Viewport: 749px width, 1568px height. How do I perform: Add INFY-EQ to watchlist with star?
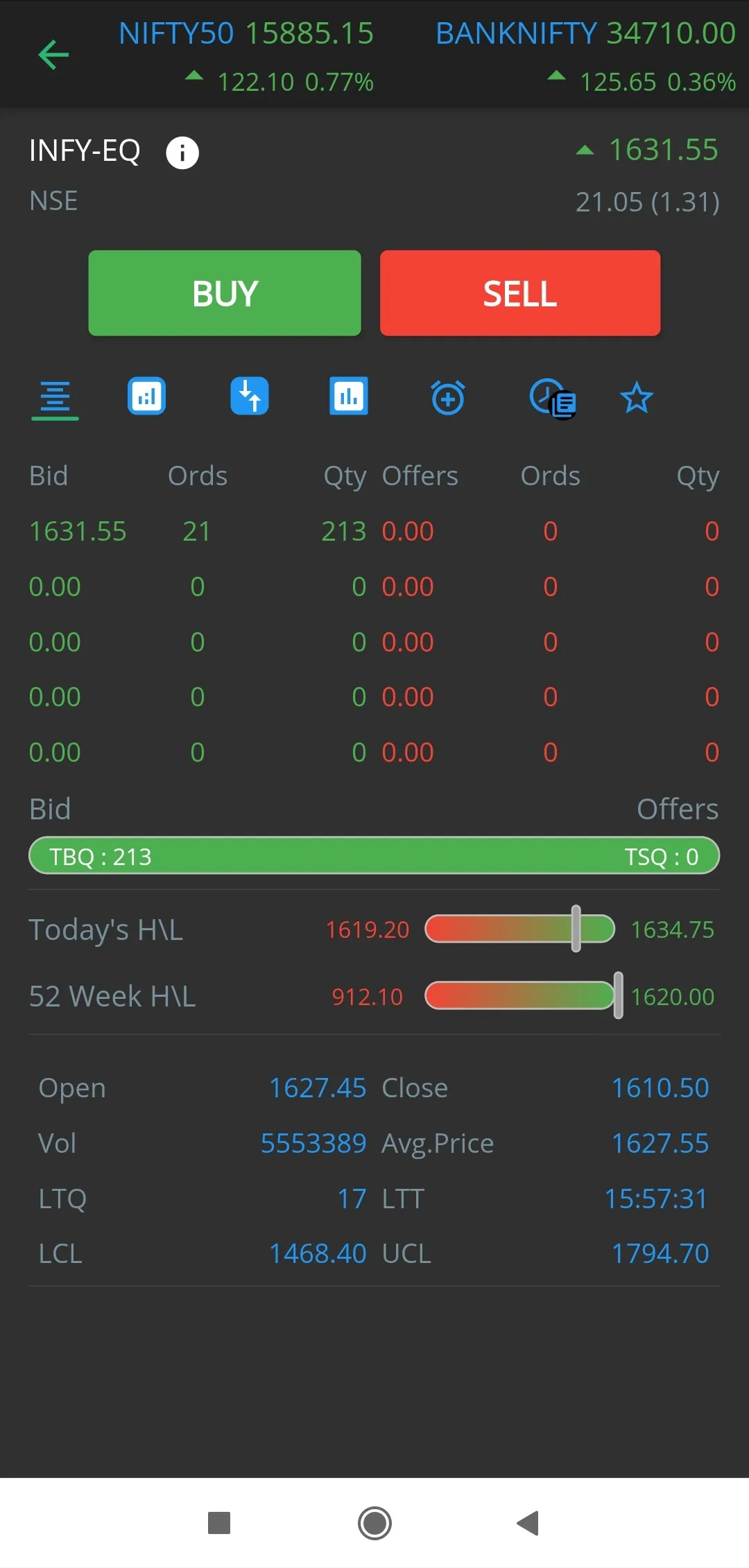point(637,399)
